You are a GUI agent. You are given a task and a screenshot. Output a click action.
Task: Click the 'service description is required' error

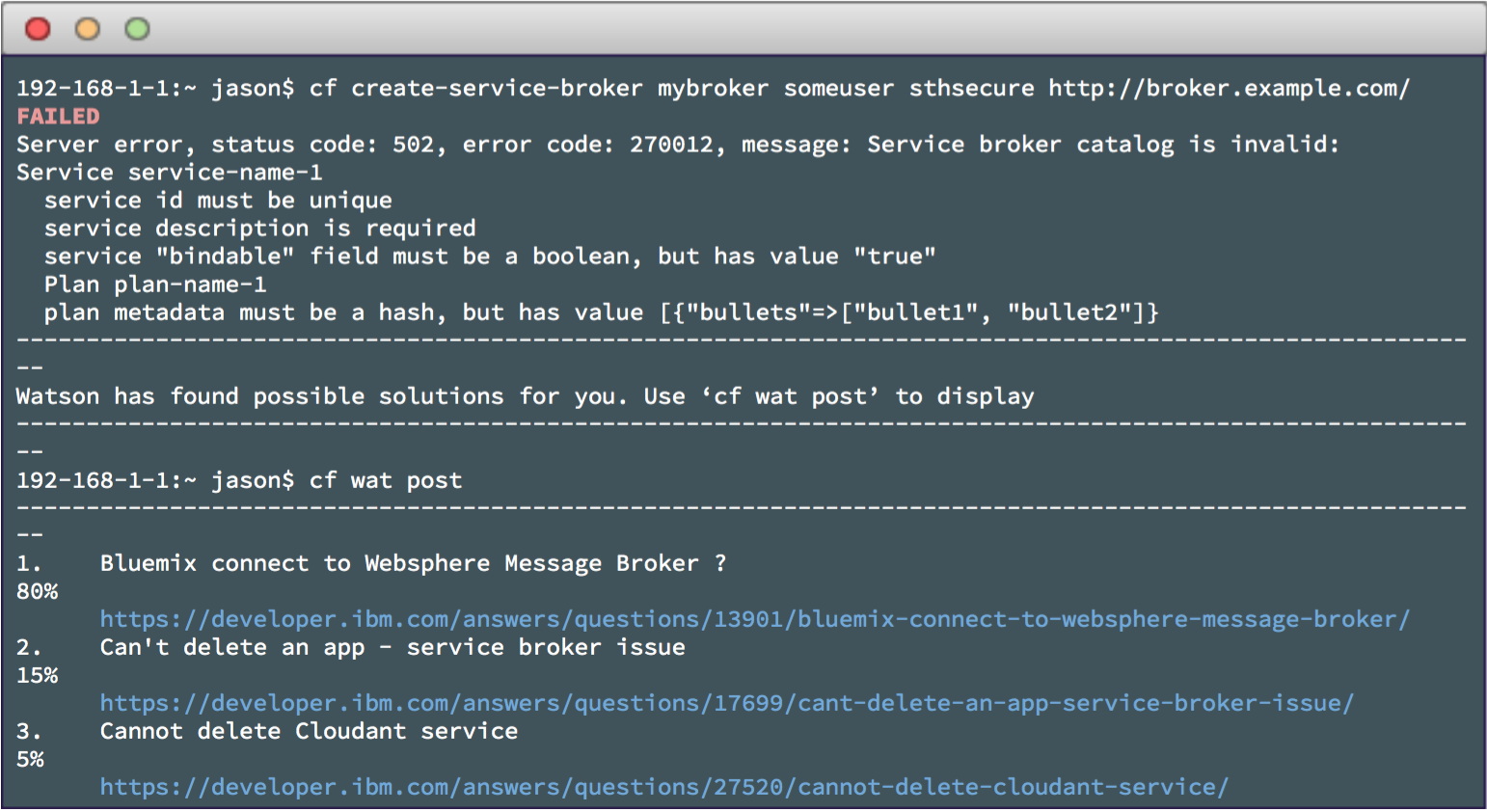(x=259, y=229)
